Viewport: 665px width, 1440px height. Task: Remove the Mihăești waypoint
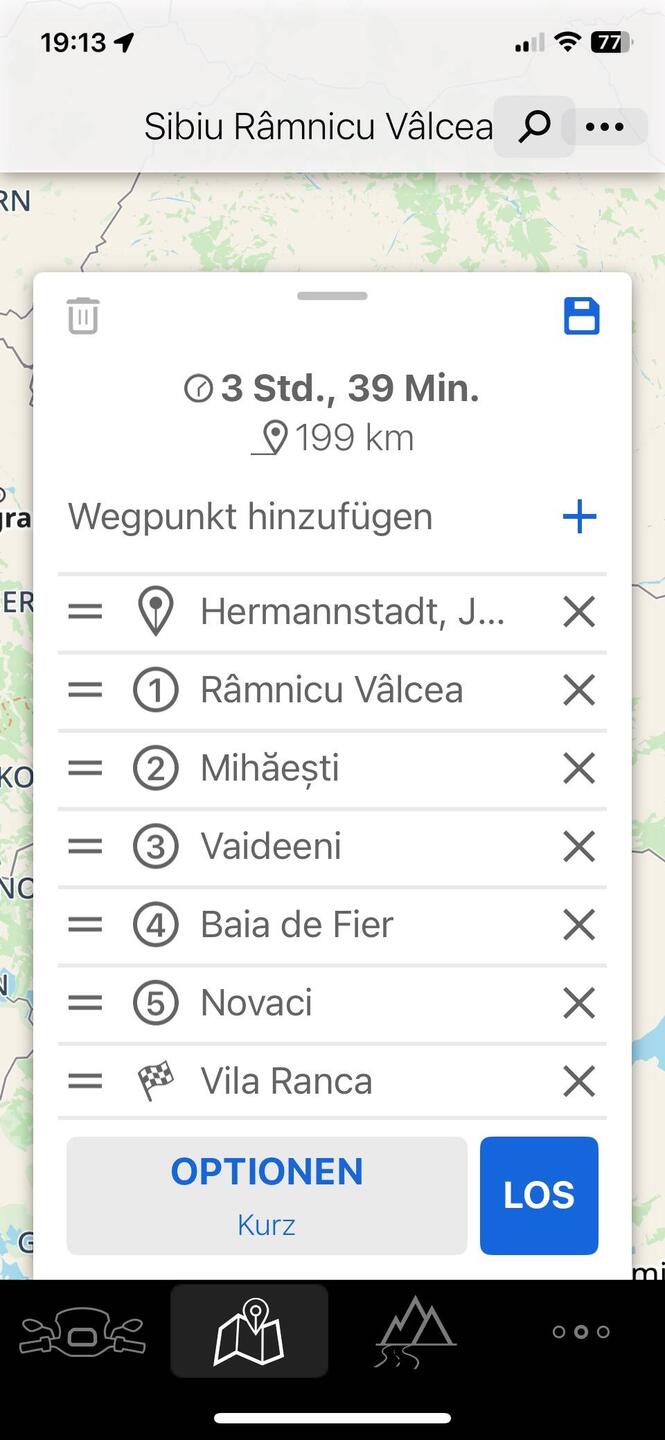578,768
